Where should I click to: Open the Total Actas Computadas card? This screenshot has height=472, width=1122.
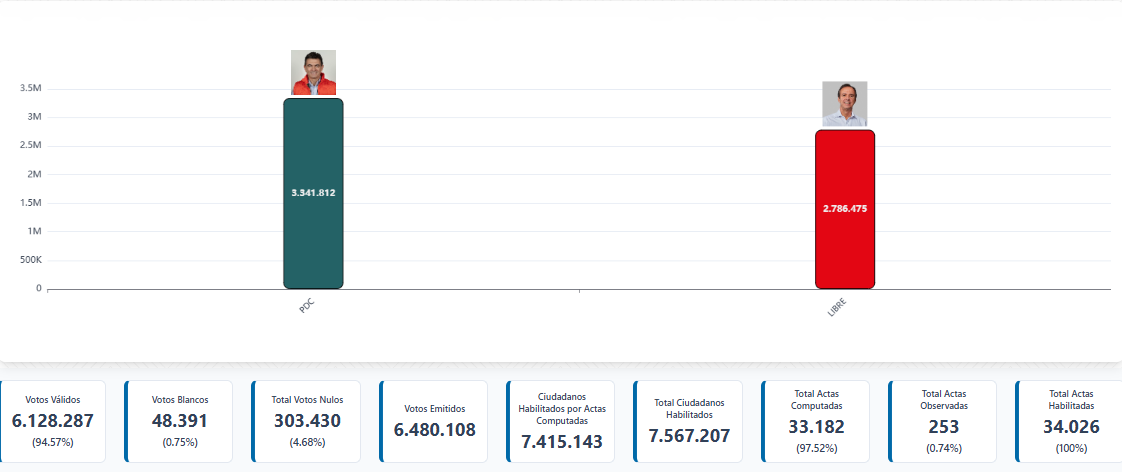[815, 421]
